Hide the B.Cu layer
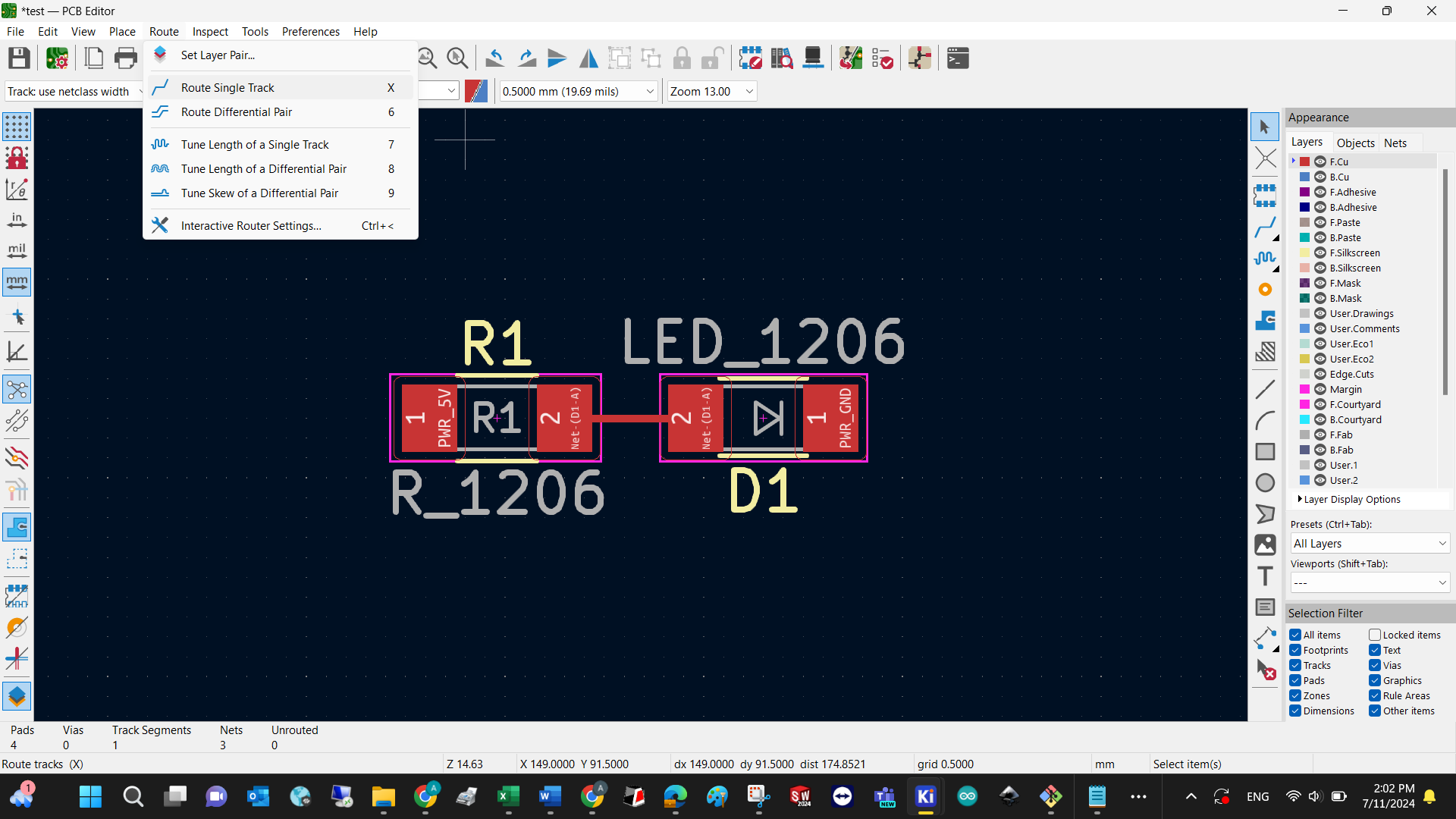The height and width of the screenshot is (819, 1456). (x=1319, y=177)
